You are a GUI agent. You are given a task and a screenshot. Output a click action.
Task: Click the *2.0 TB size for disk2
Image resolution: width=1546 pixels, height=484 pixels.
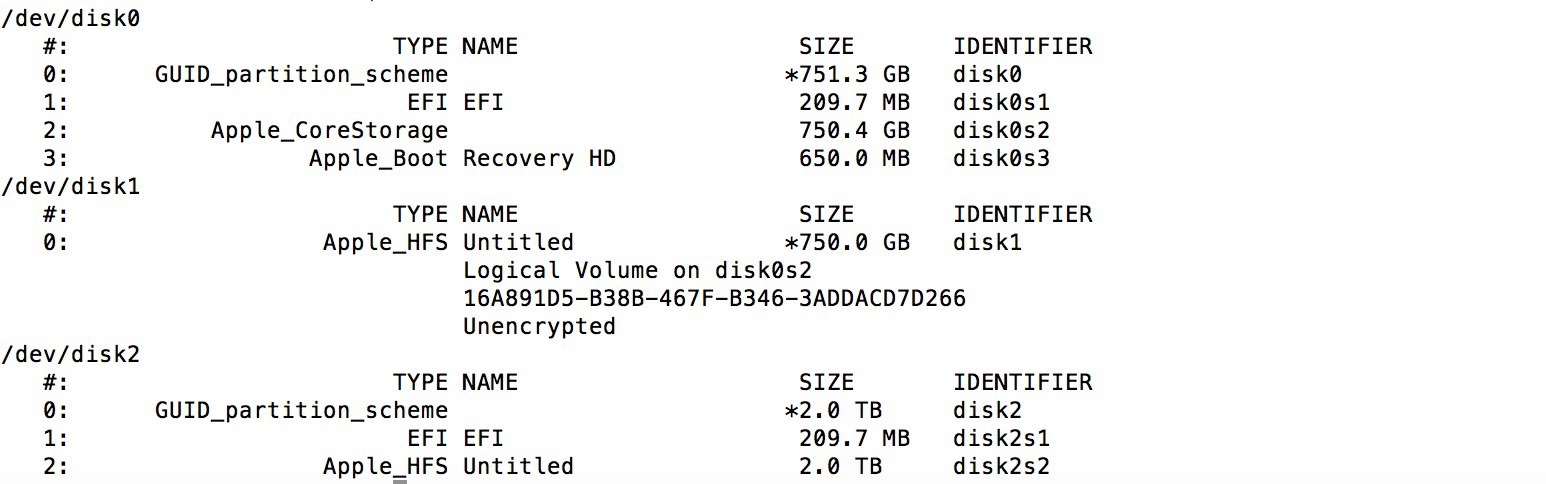833,410
